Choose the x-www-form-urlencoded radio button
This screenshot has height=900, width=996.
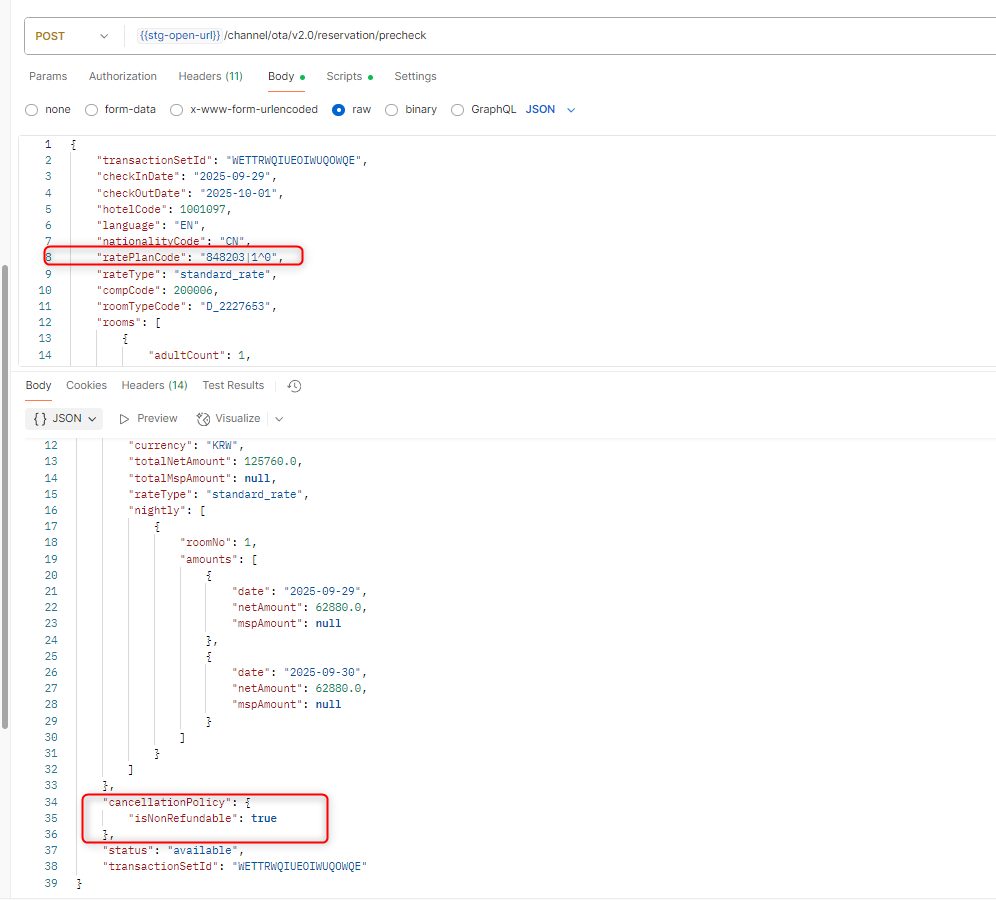[177, 110]
